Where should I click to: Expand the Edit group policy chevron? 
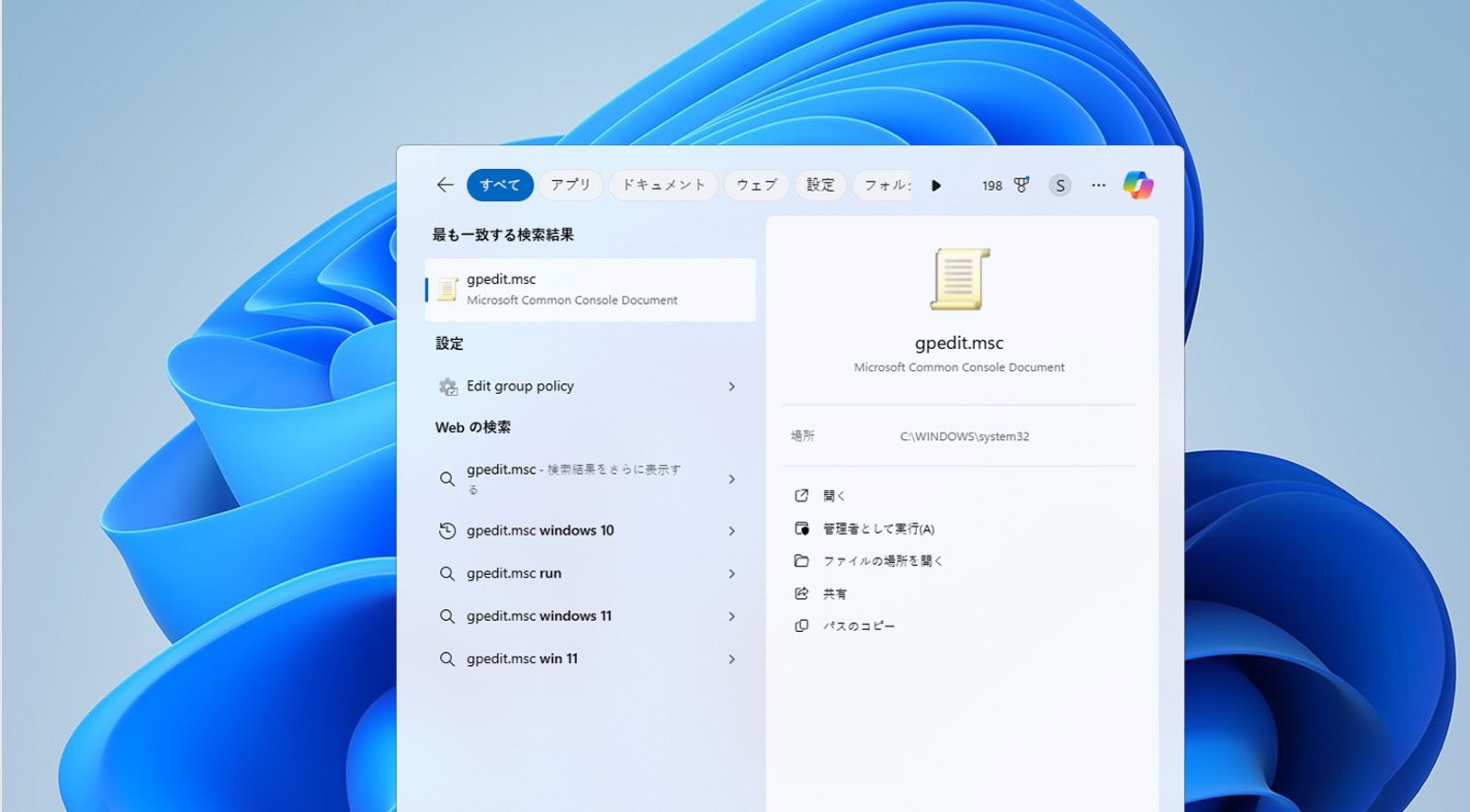732,387
